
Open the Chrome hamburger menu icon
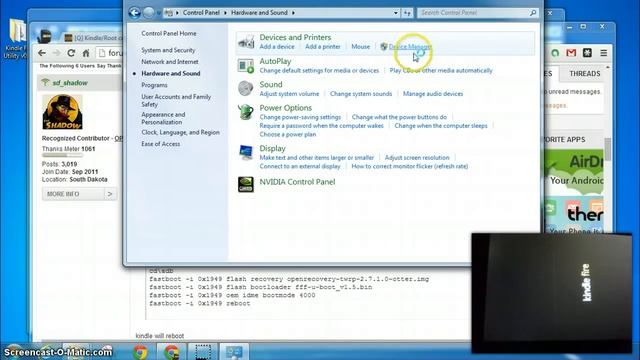[604, 53]
